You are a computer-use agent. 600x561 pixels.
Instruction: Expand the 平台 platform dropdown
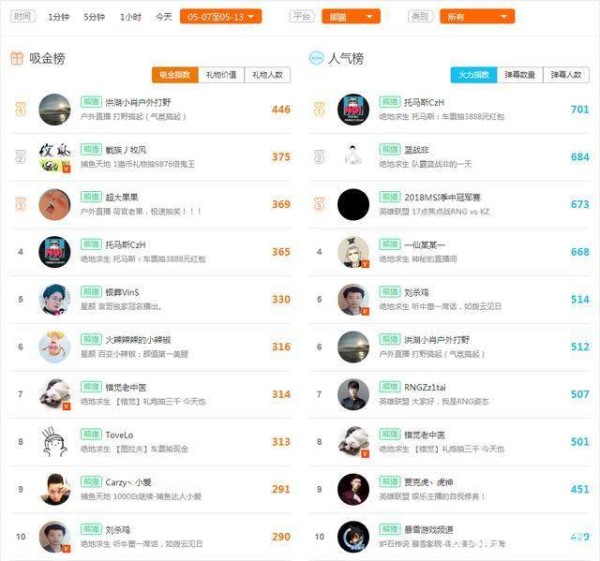(x=351, y=16)
